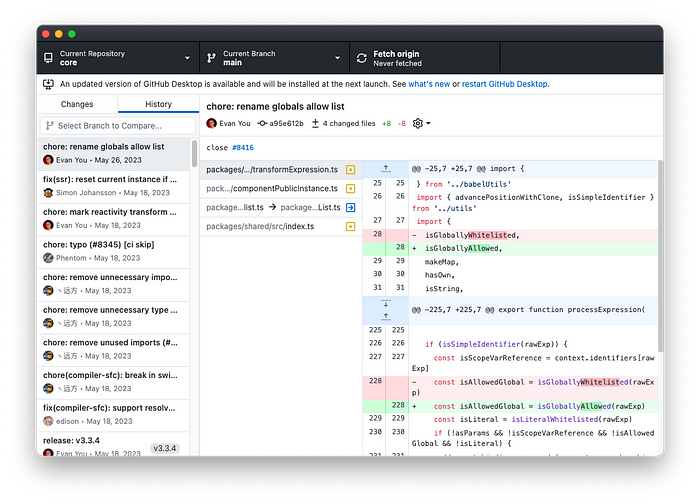Image resolution: width=700 pixels, height=504 pixels.
Task: Click the Fetch origin sync arrows icon
Action: pyautogui.click(x=362, y=58)
